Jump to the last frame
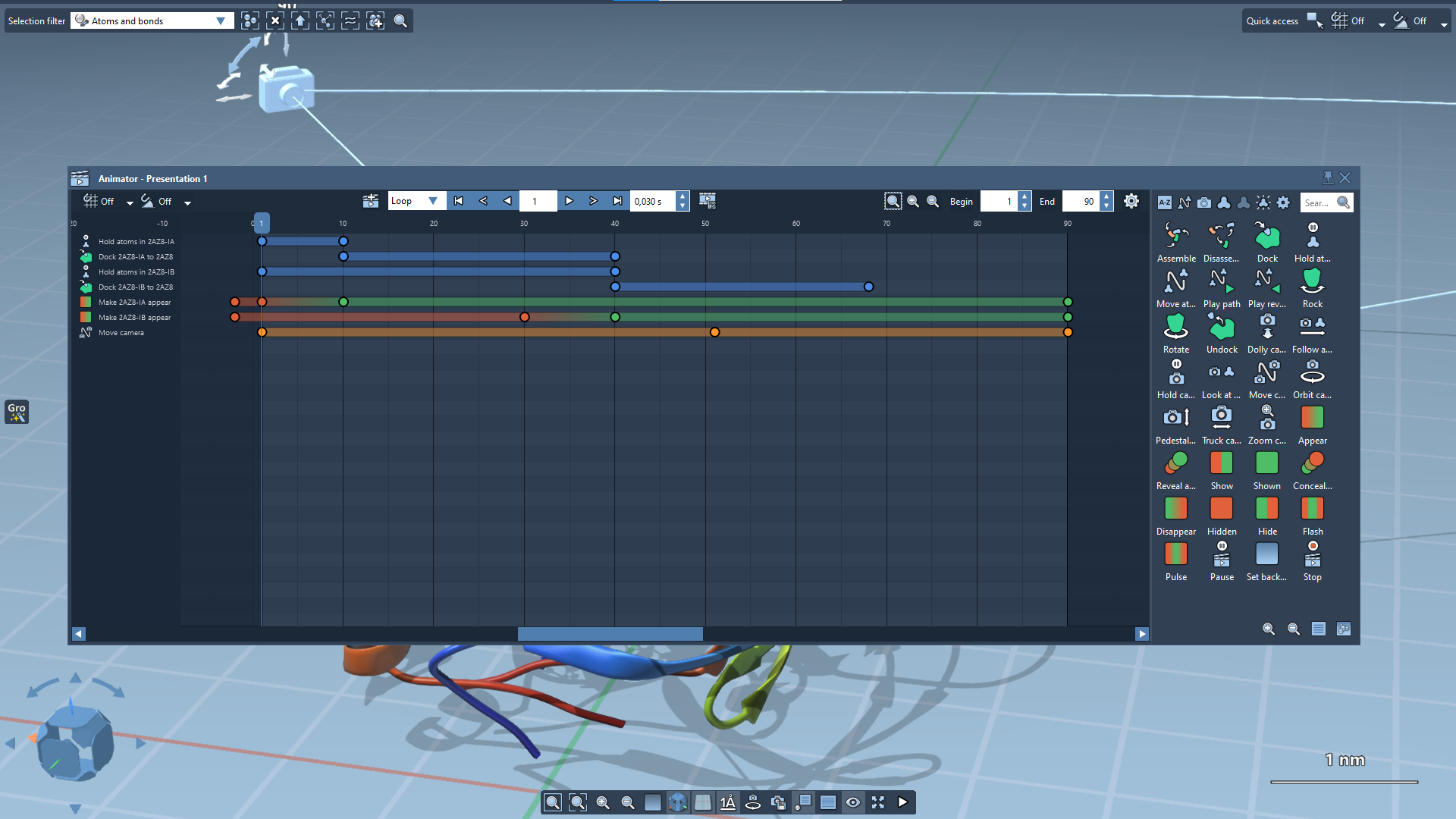 click(617, 201)
